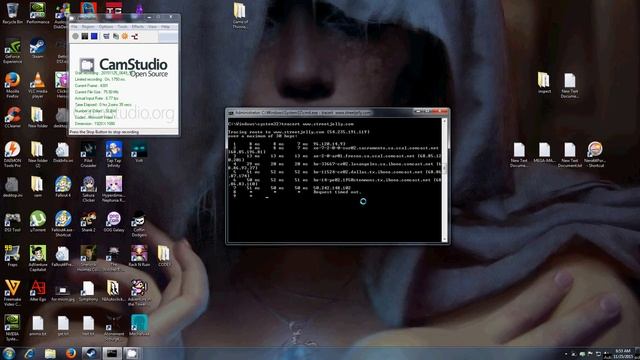
Task: Open the Options menu in CamStudio
Action: tap(106, 27)
